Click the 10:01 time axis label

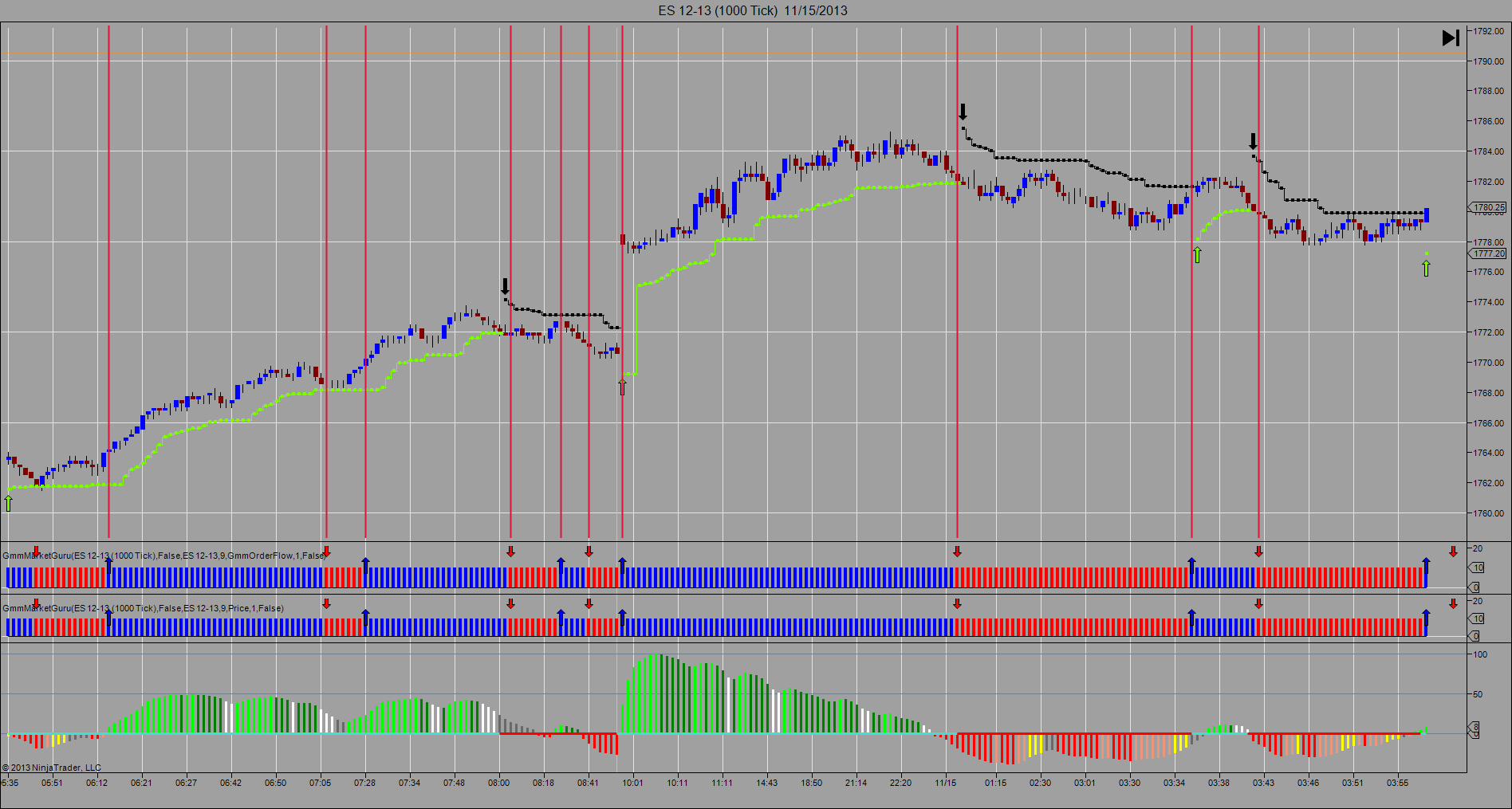coord(633,783)
